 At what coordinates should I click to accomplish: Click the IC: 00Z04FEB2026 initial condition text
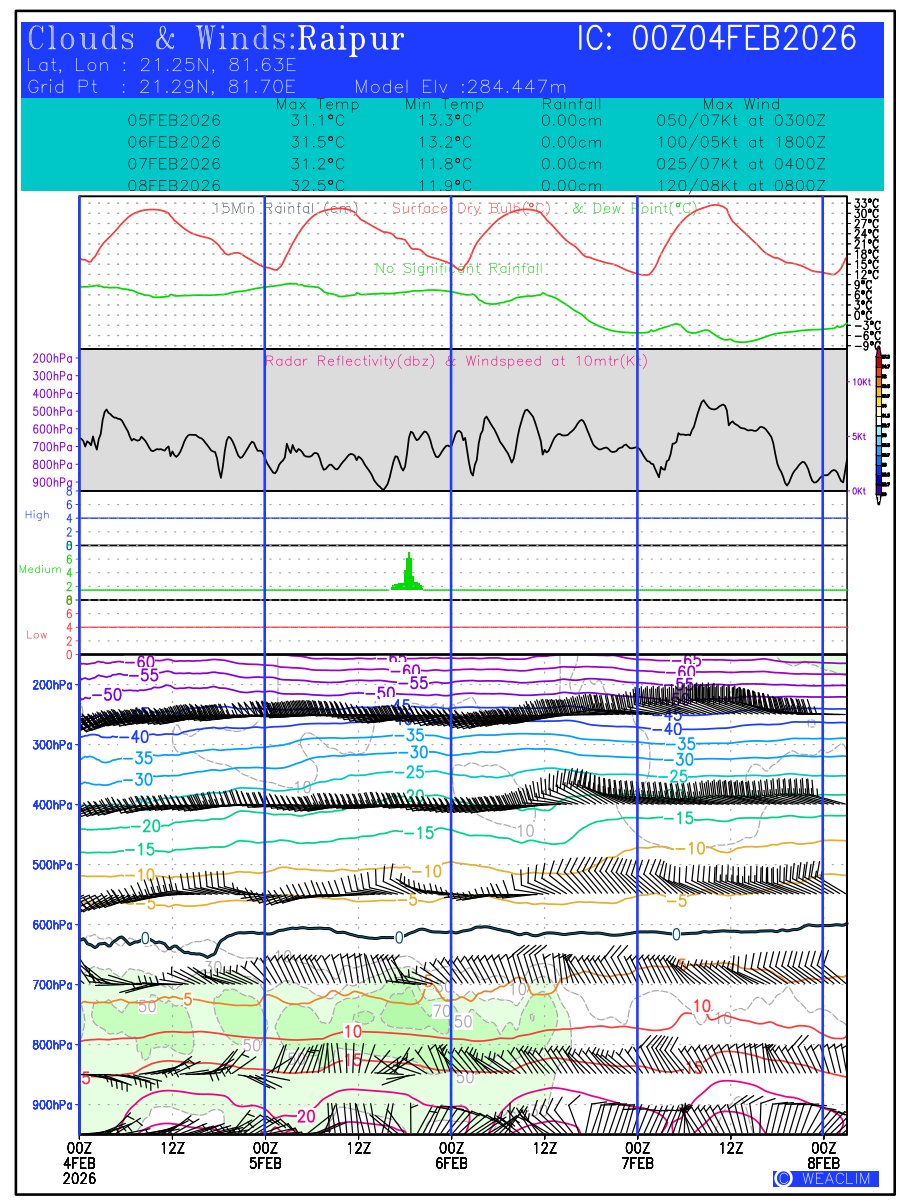(x=716, y=39)
